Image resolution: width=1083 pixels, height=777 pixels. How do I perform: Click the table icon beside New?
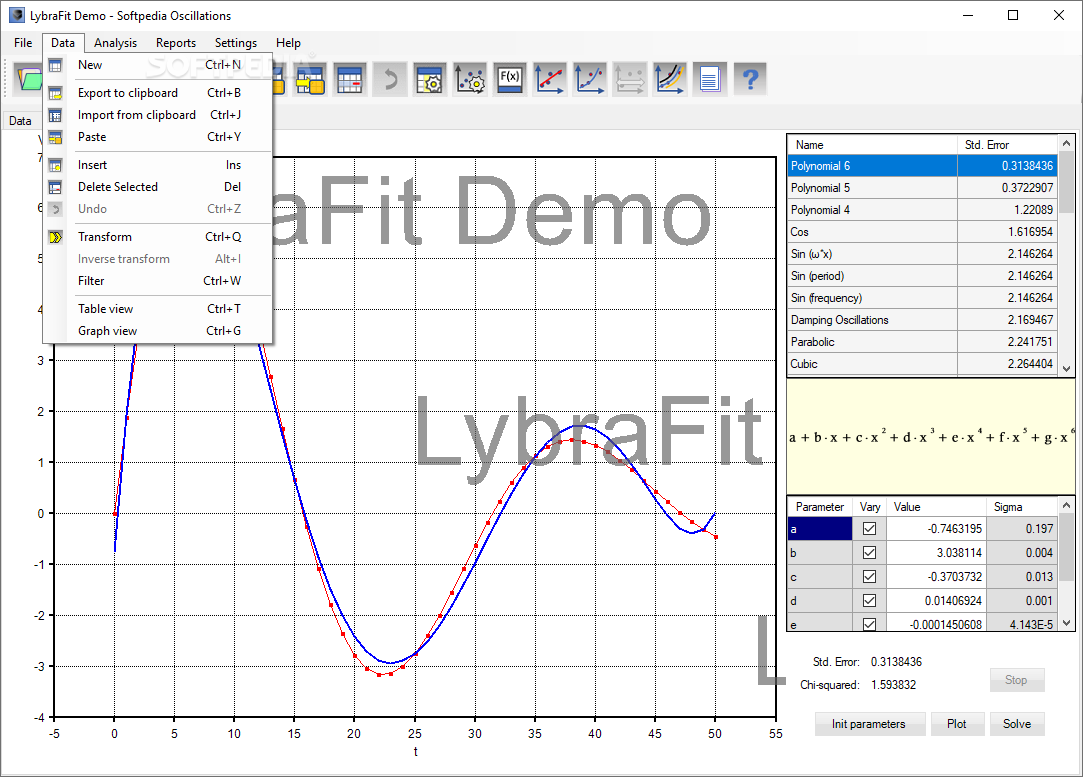[x=55, y=66]
